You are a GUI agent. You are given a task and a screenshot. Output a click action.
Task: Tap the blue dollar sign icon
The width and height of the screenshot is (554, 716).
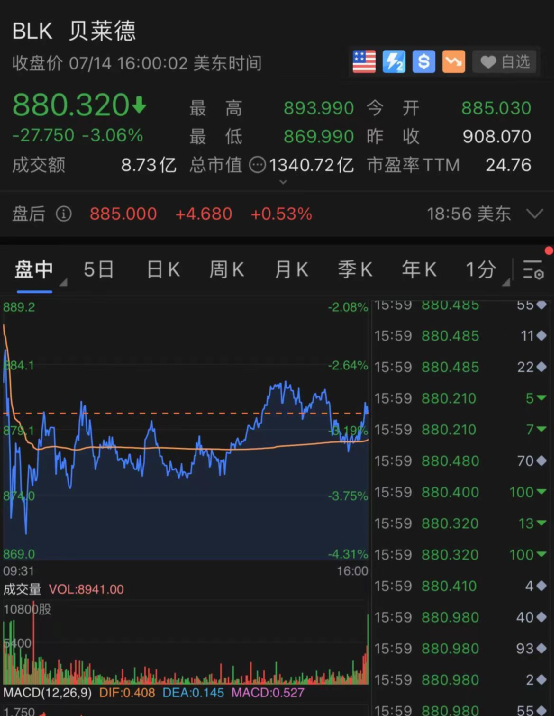(424, 62)
